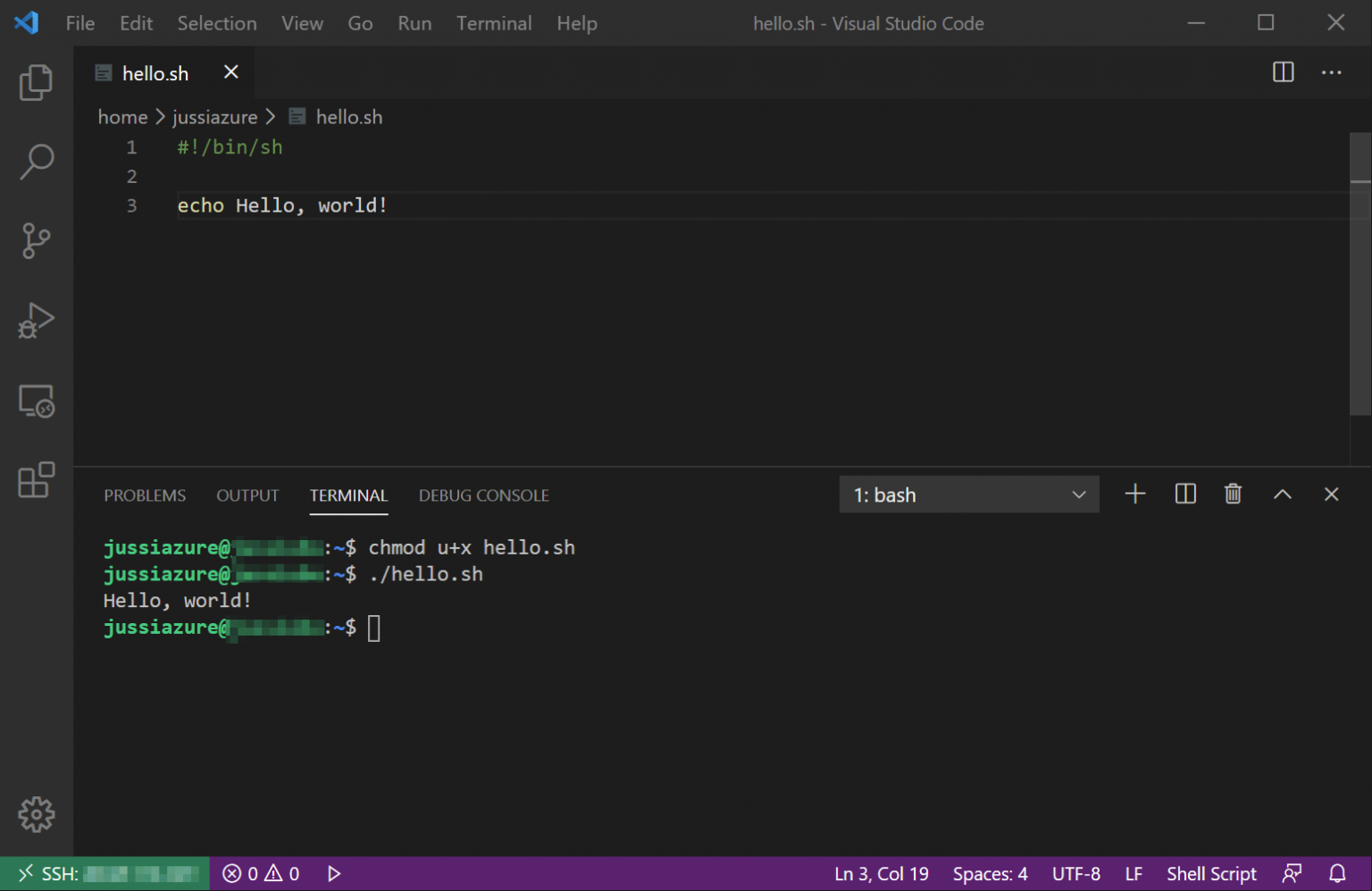
Task: Click line number 2 in the gutter
Action: coord(131,177)
